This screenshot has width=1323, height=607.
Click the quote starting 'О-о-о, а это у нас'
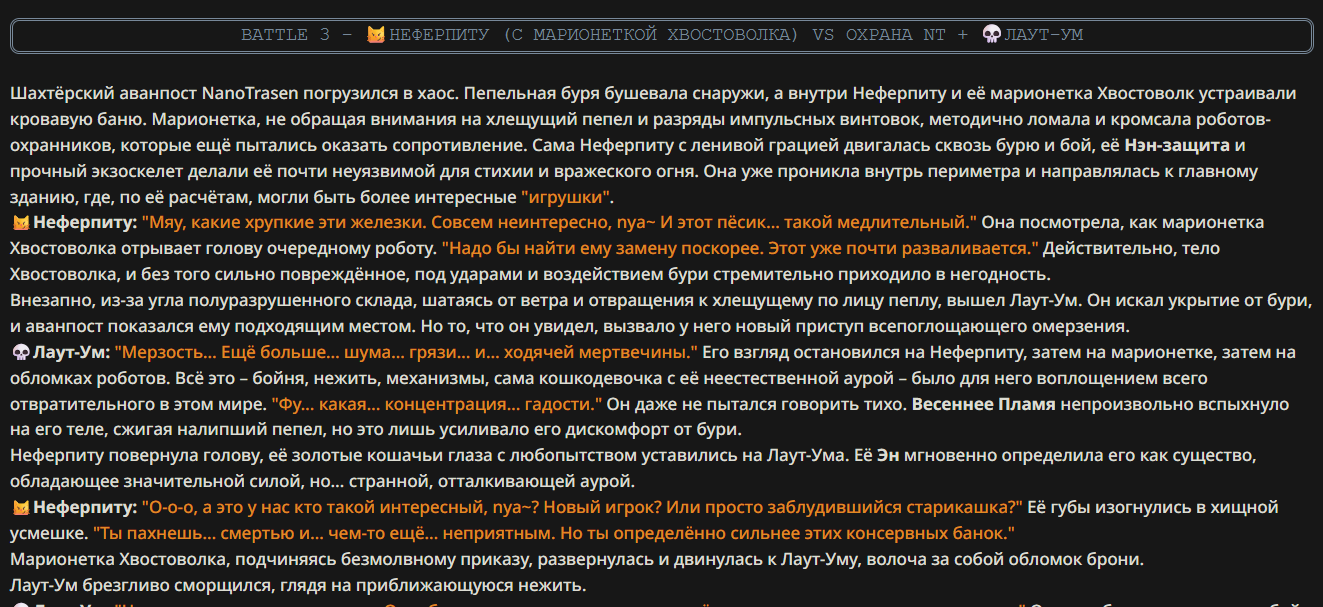pyautogui.click(x=583, y=508)
